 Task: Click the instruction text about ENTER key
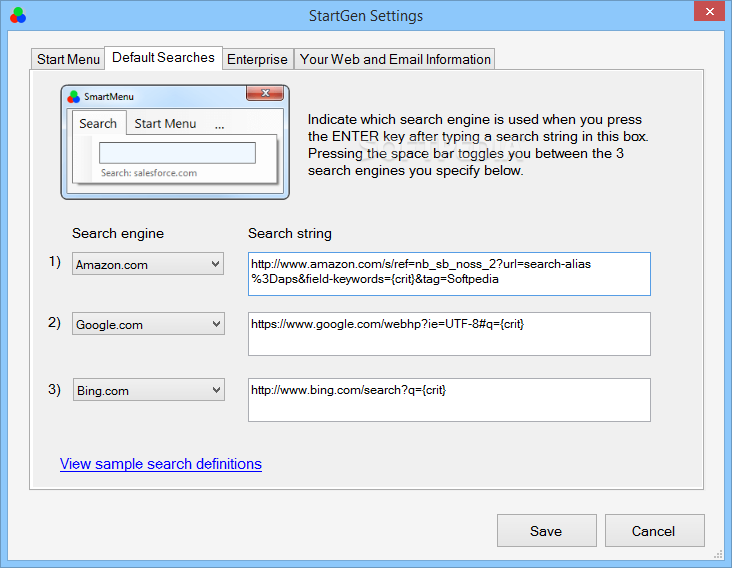pos(478,145)
